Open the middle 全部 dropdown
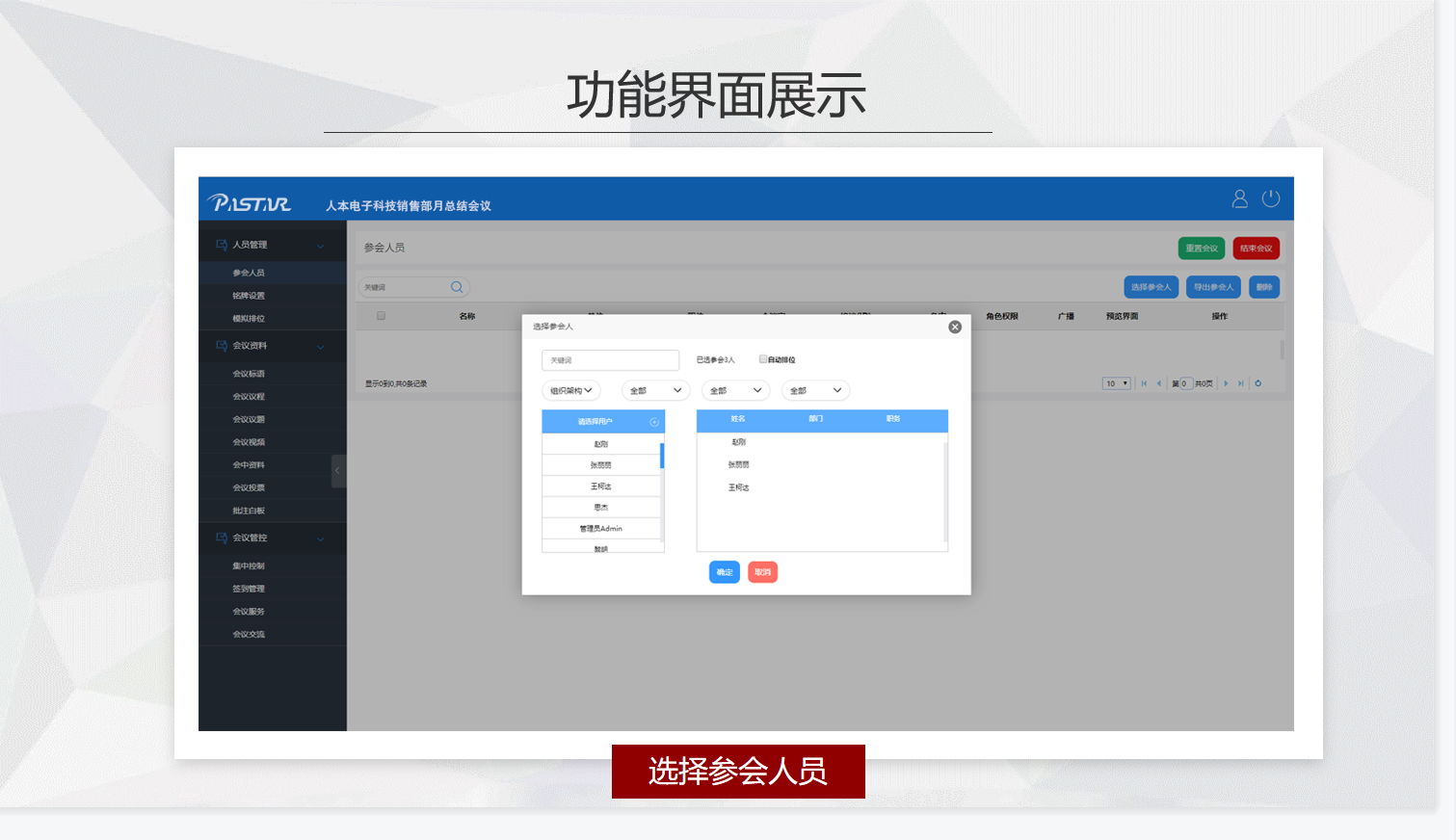Viewport: 1456px width, 840px height. (x=735, y=390)
